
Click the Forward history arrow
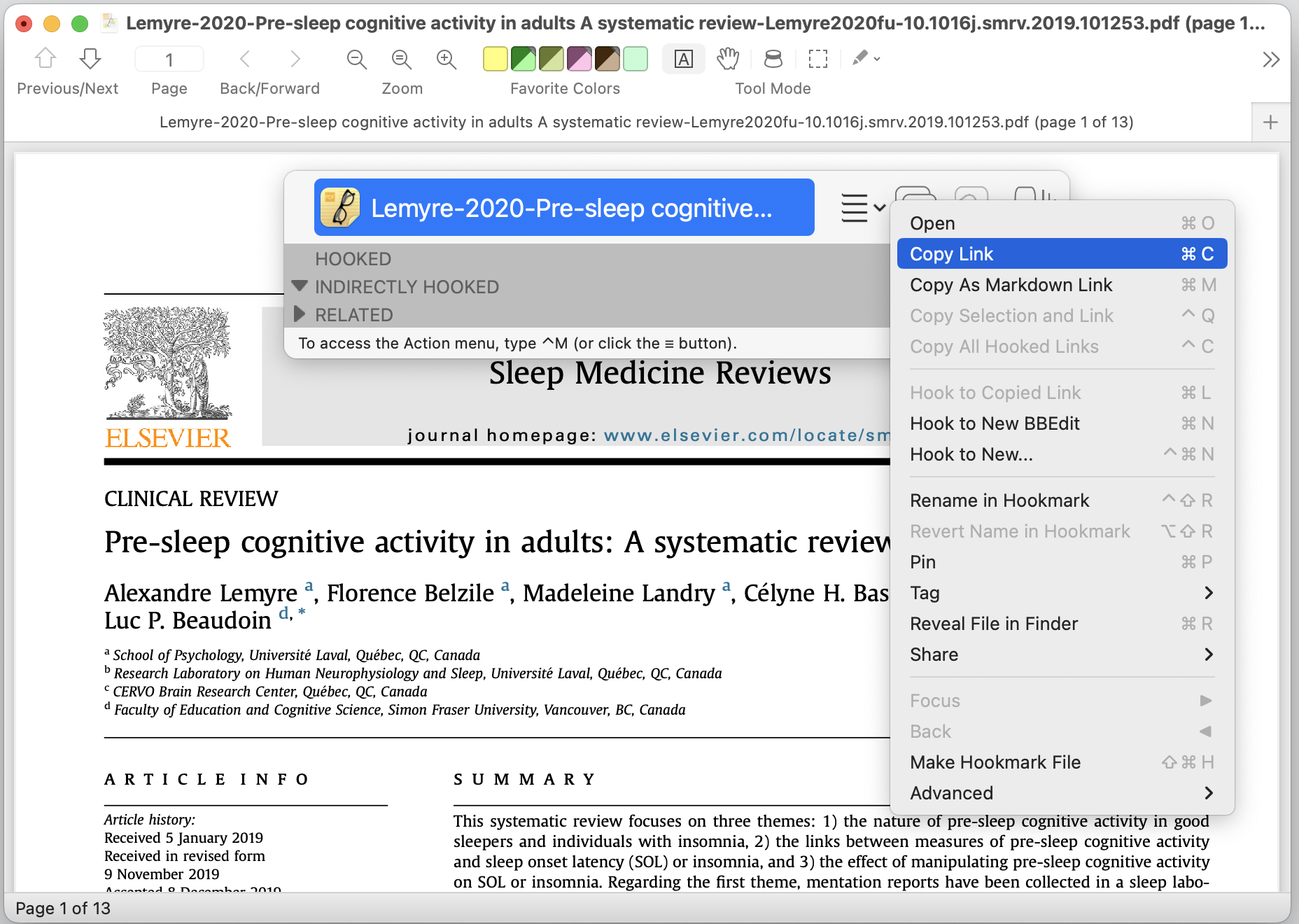(x=295, y=59)
